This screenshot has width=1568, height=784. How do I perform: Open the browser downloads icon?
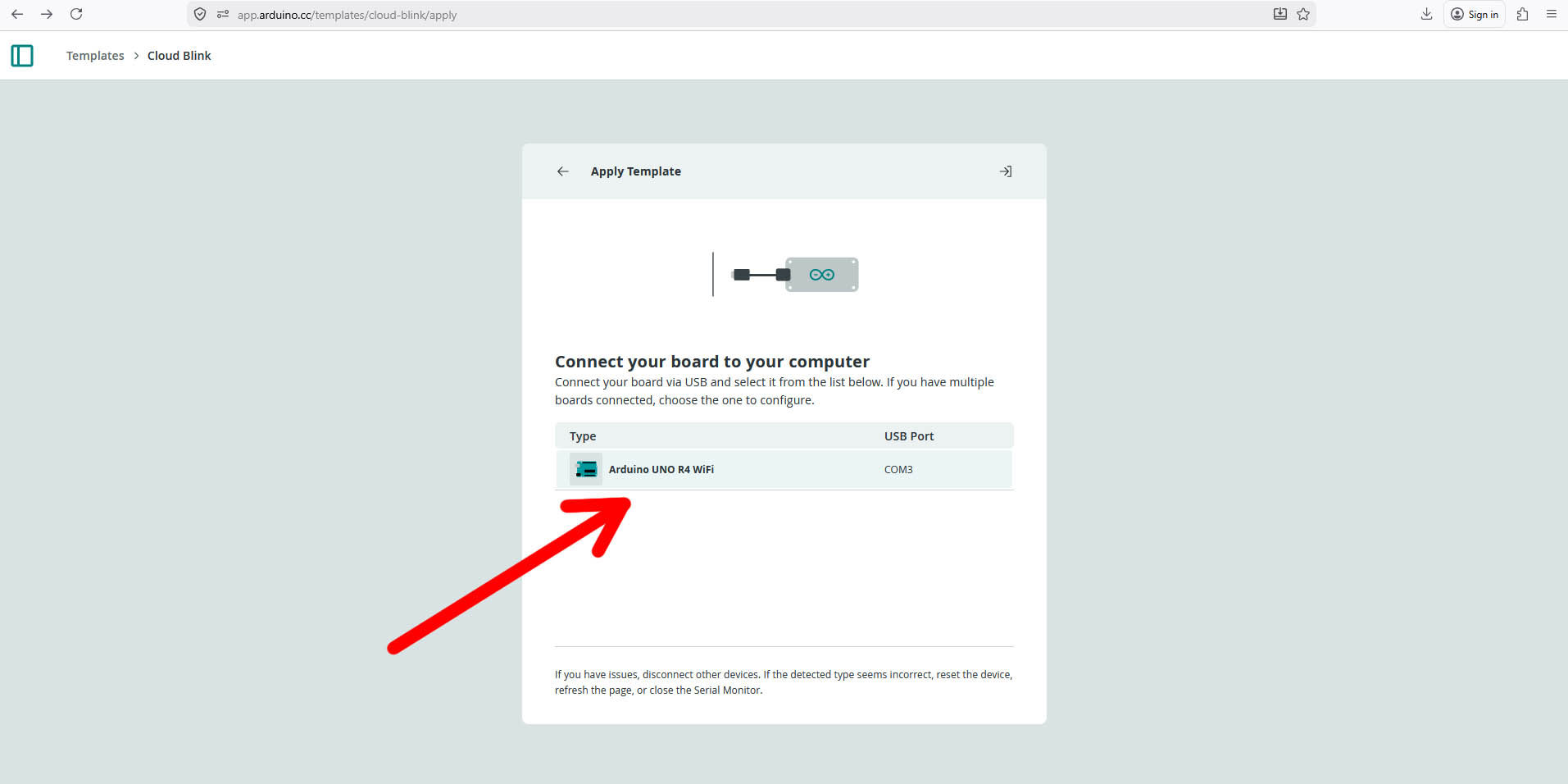point(1426,14)
